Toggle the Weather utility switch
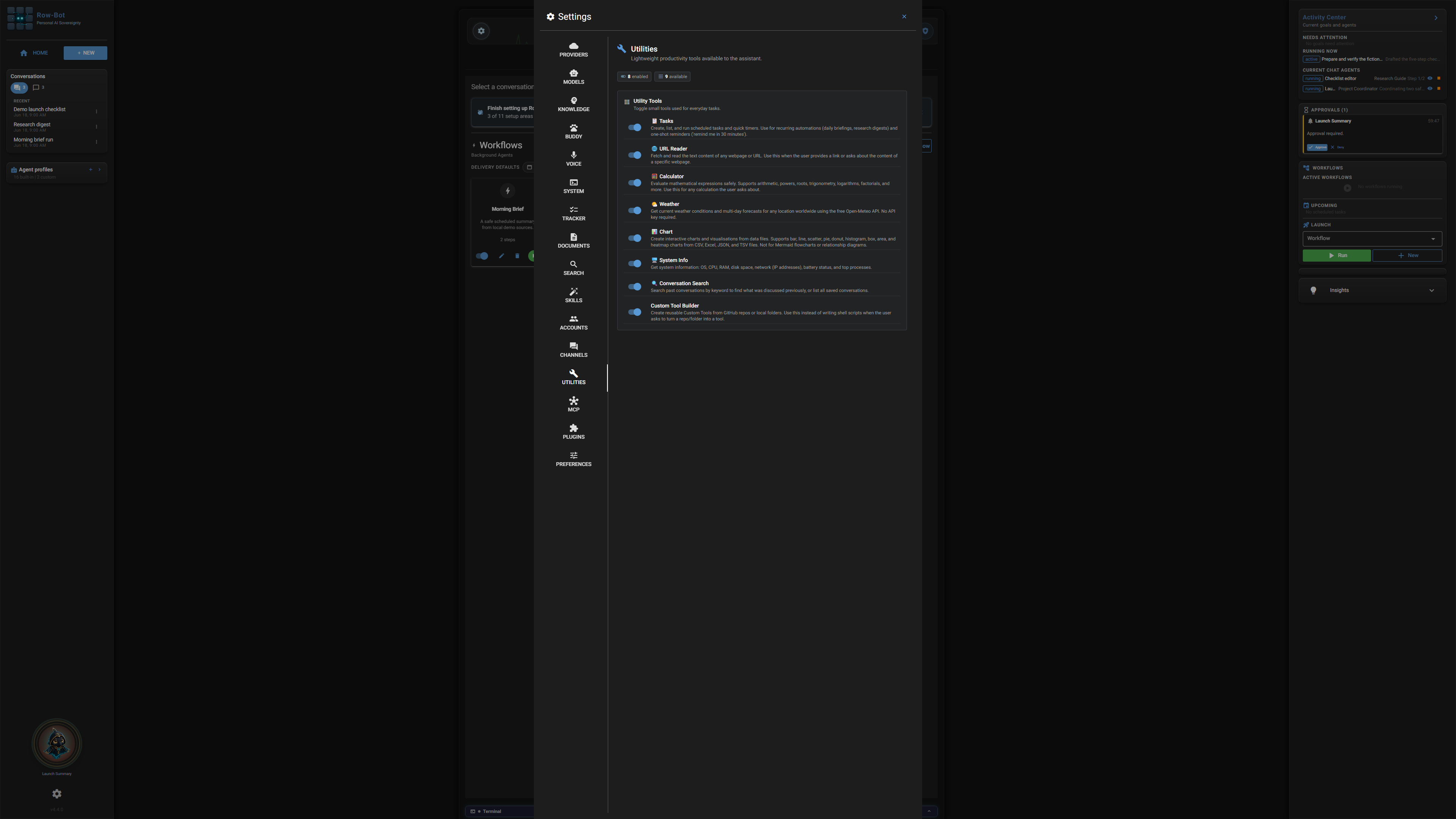The image size is (1456, 819). [x=635, y=211]
